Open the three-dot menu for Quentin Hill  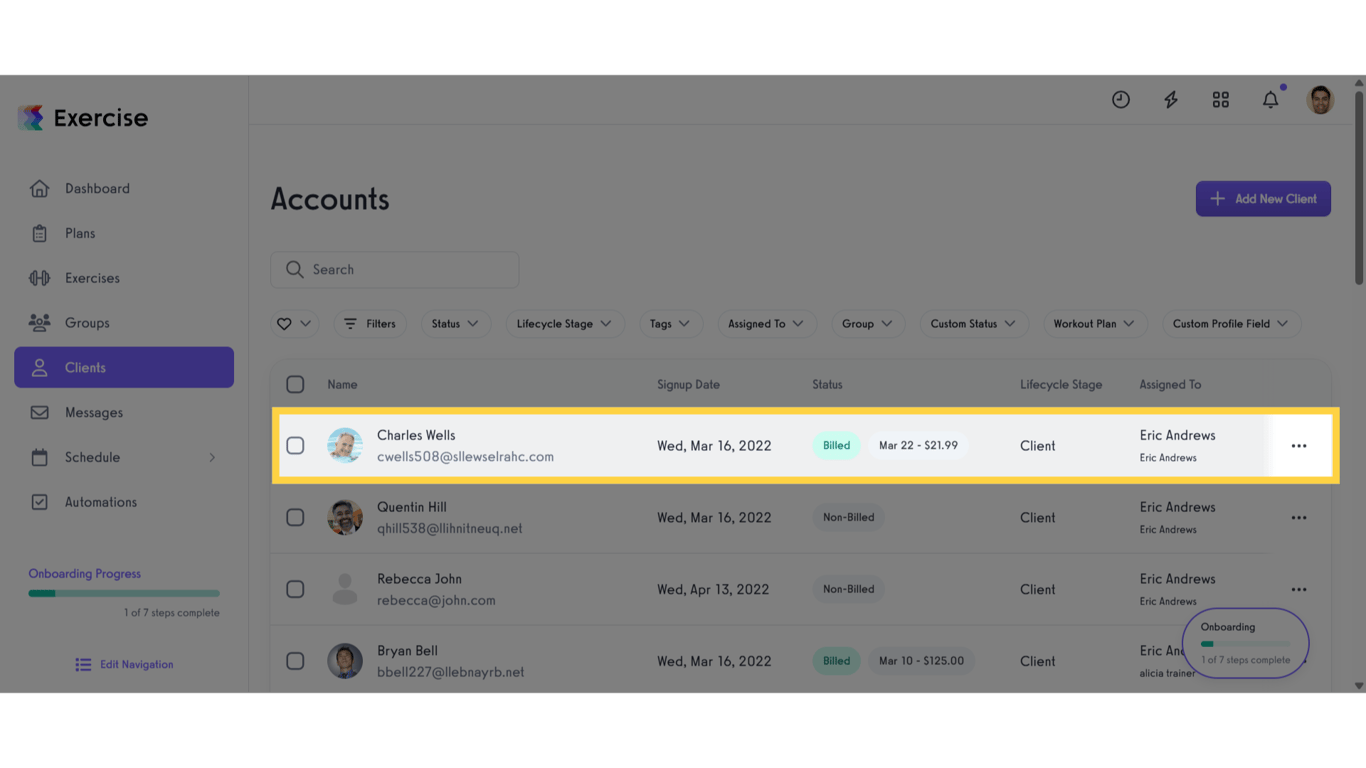pyautogui.click(x=1299, y=517)
